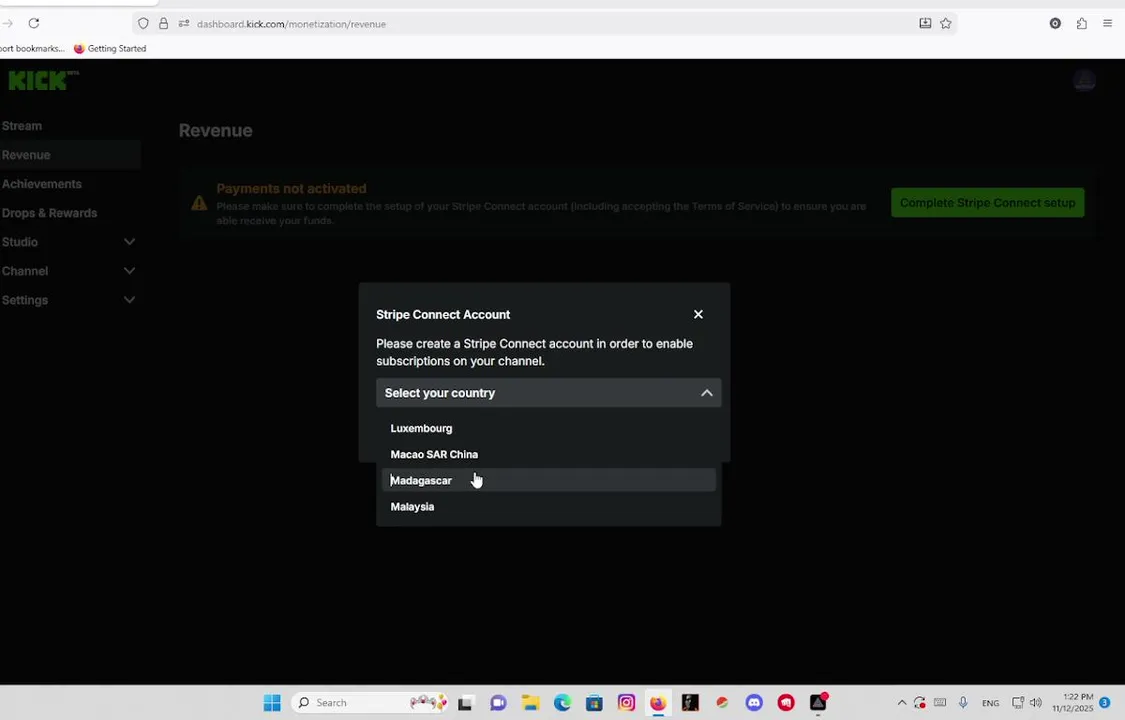Viewport: 1125px width, 720px height.
Task: Open the Firefox hamburger menu
Action: [1107, 24]
